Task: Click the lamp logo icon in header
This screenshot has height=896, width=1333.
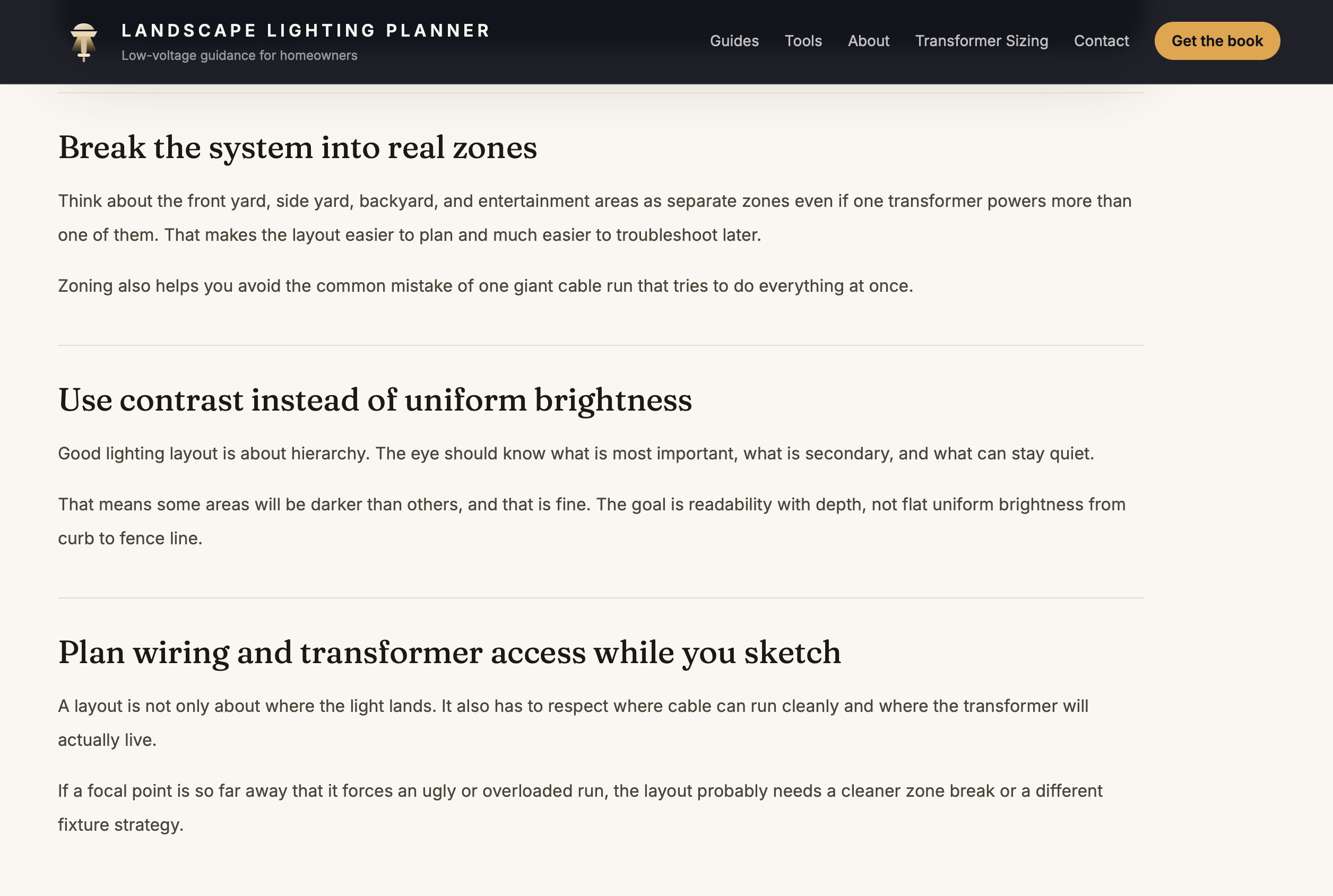Action: 83,42
